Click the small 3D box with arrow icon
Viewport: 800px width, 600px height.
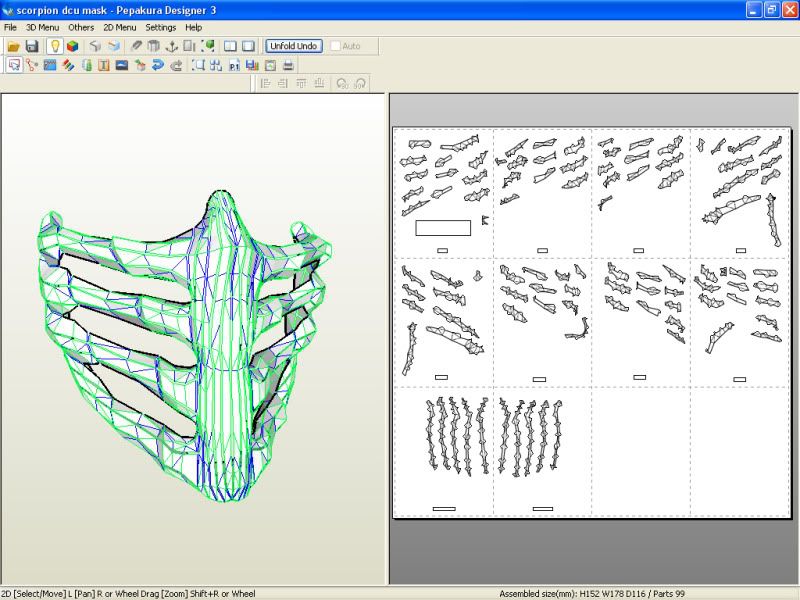[140, 65]
